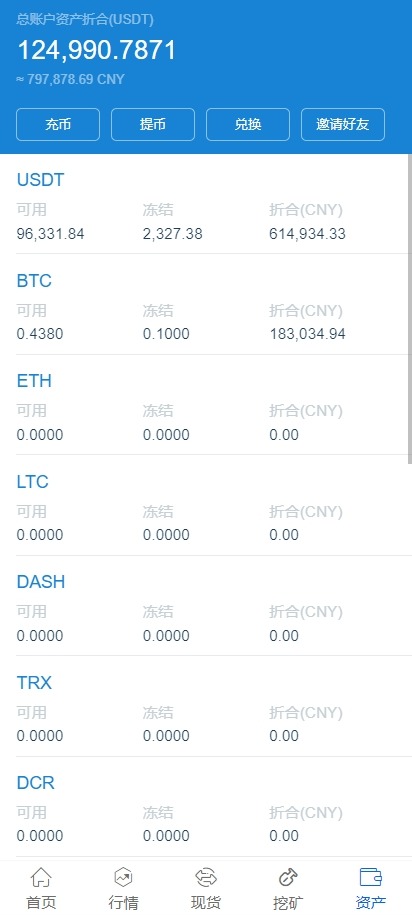Select the BTC asset entry
Screen dimensions: 412x915
pos(204,304)
